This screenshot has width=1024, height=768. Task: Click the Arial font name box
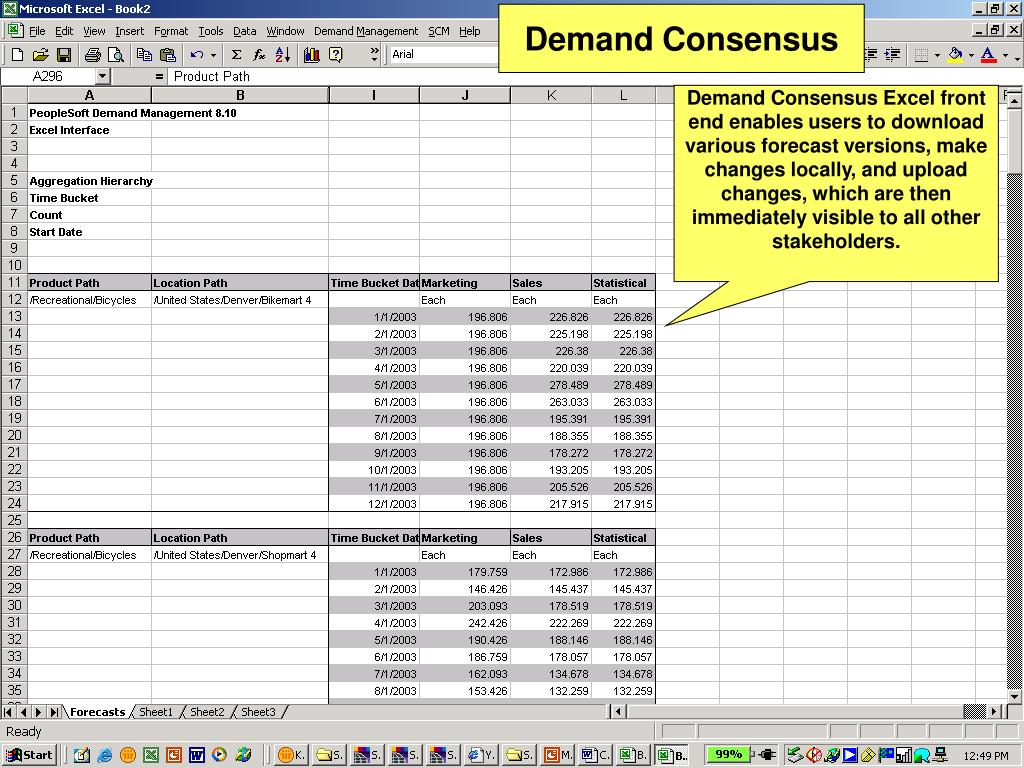pyautogui.click(x=444, y=55)
